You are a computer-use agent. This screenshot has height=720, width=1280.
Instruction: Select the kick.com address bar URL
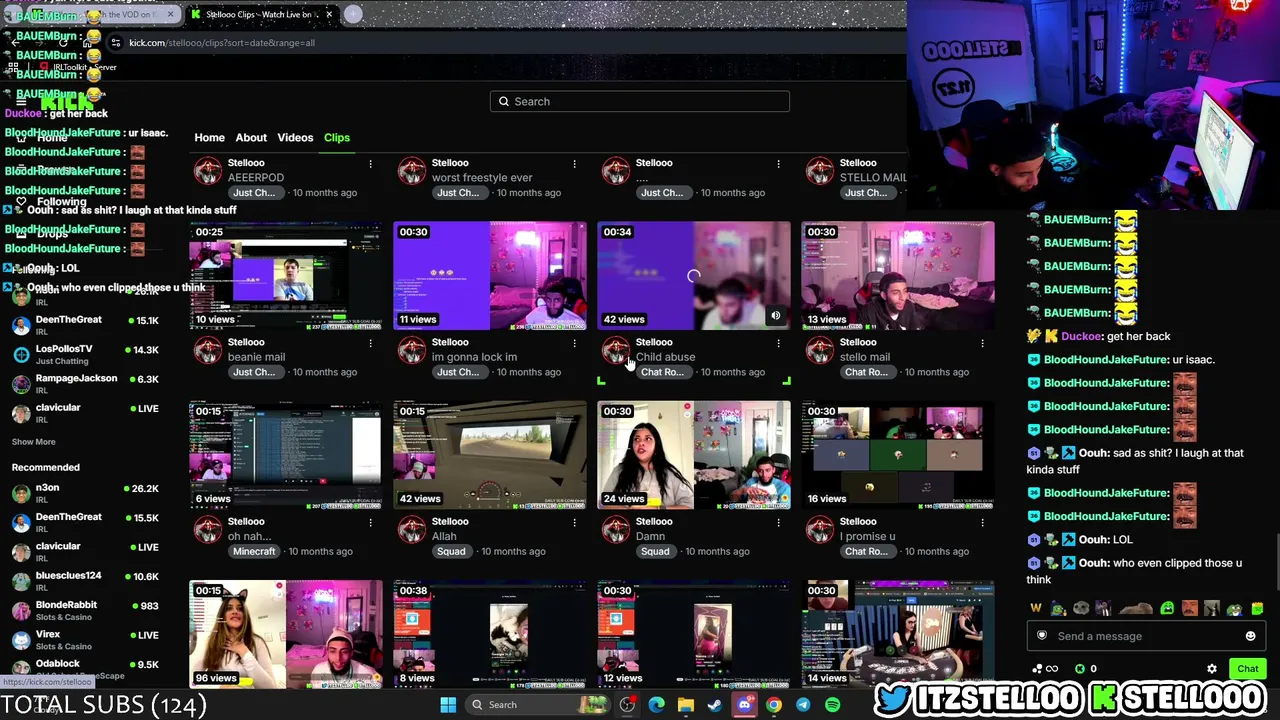click(x=222, y=43)
